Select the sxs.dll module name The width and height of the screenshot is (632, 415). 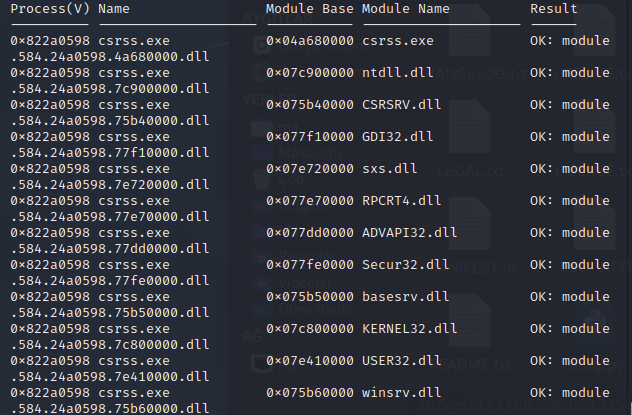coord(389,169)
